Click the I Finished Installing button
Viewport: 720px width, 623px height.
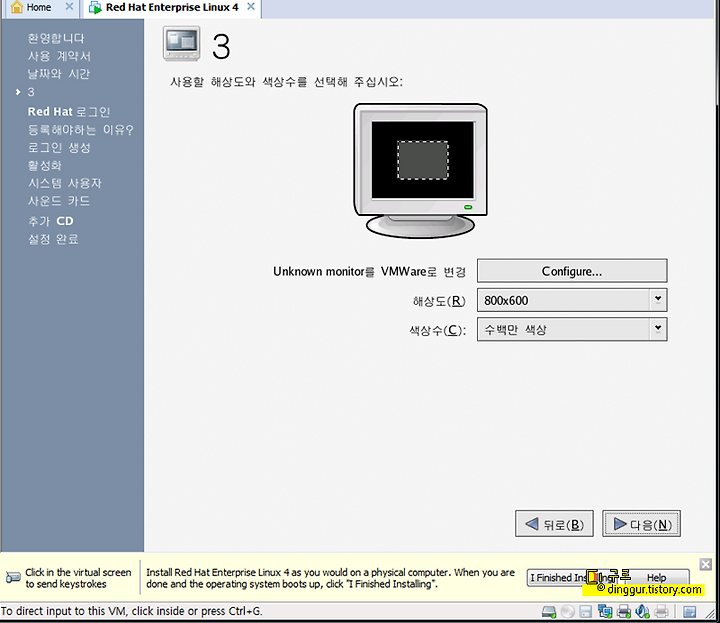573,578
